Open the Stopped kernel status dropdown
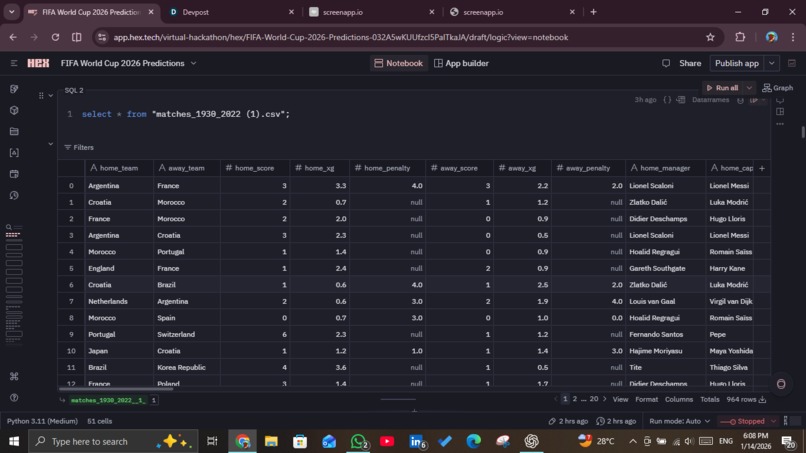The width and height of the screenshot is (806, 453). coord(748,421)
